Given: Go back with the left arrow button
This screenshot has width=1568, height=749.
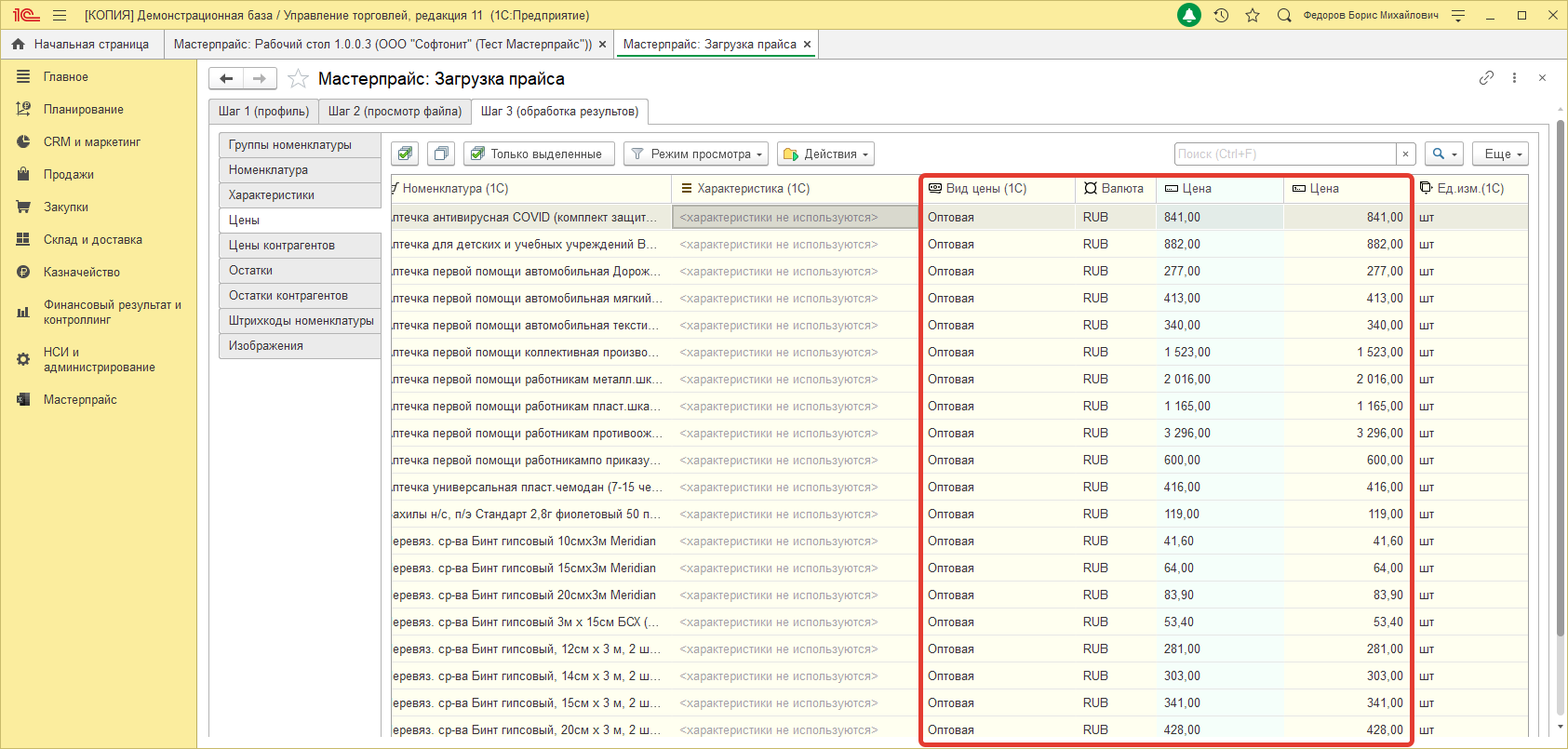Looking at the screenshot, I should click(x=226, y=79).
